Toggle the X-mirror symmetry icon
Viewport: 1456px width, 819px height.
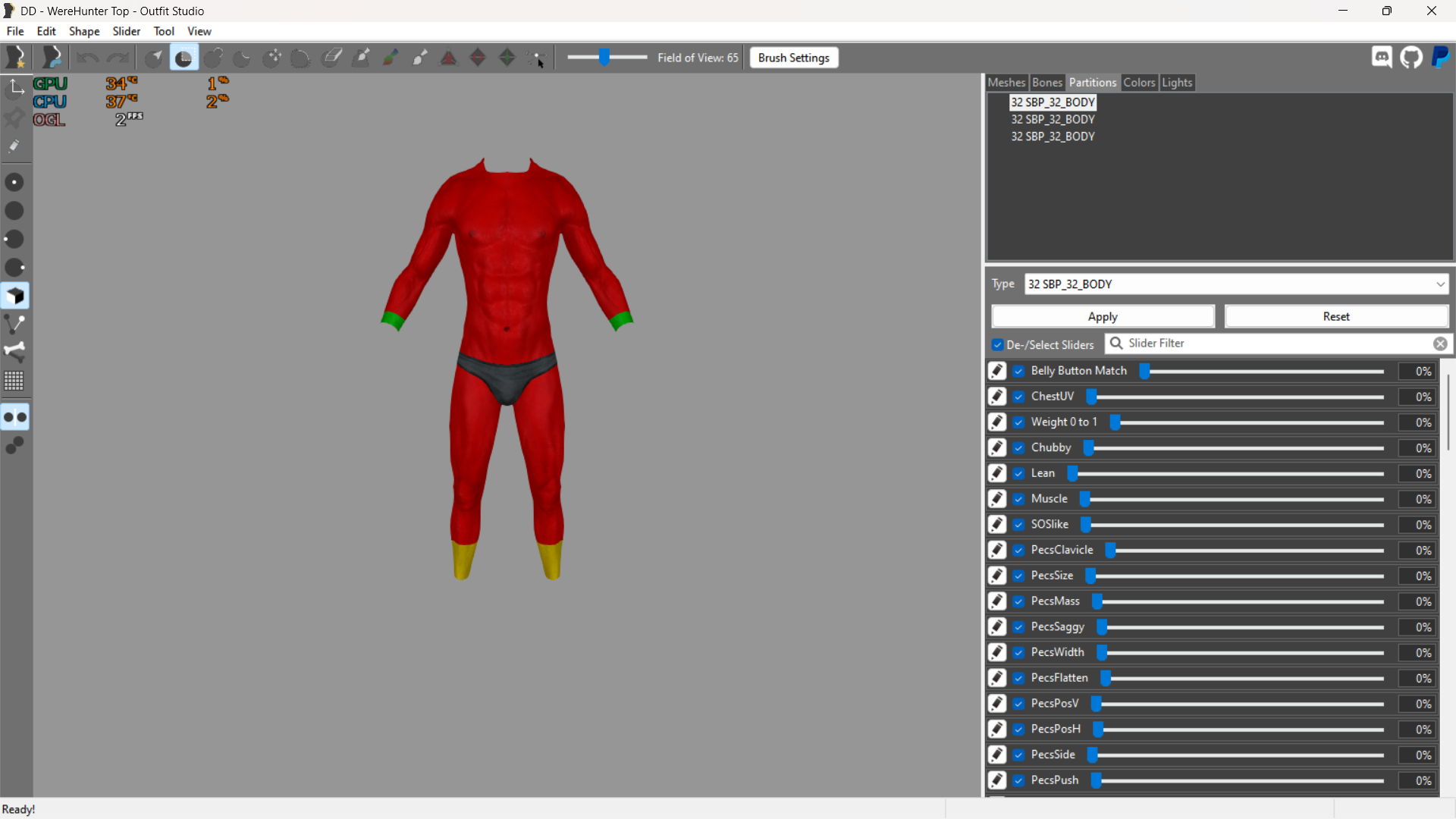click(x=14, y=417)
